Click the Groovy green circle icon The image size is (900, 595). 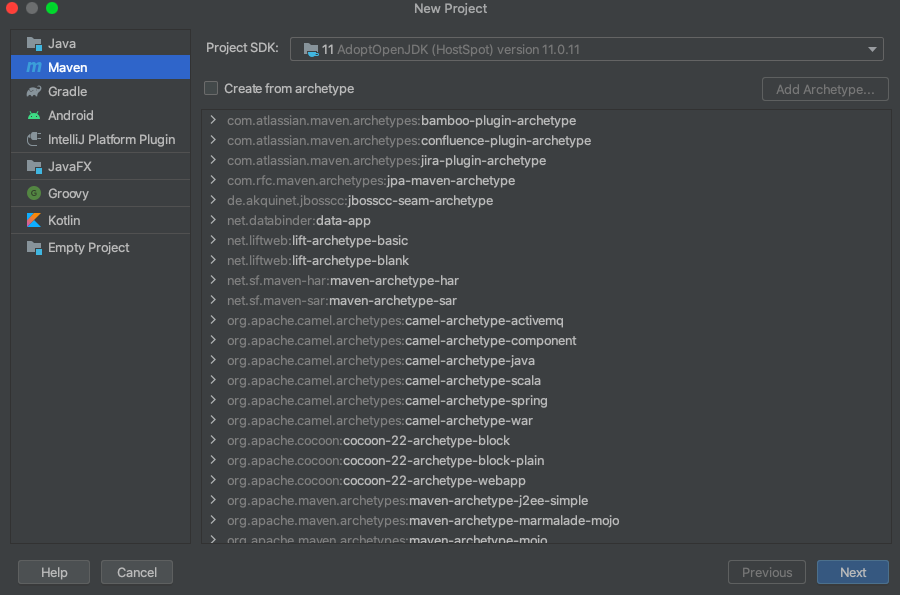click(34, 193)
